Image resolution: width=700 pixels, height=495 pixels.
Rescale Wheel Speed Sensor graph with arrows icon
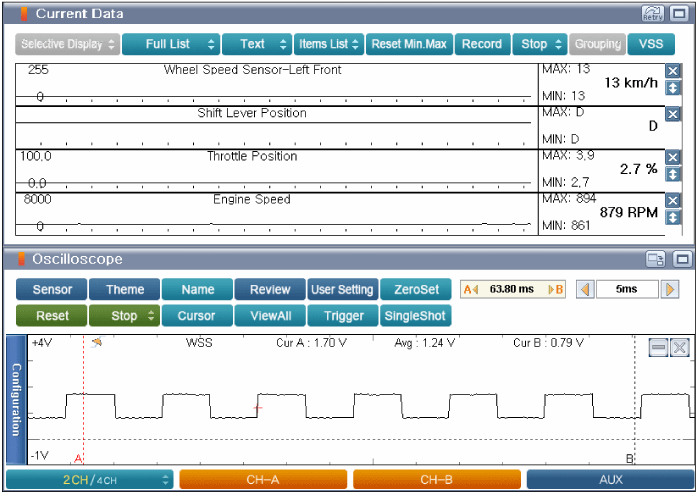click(673, 87)
